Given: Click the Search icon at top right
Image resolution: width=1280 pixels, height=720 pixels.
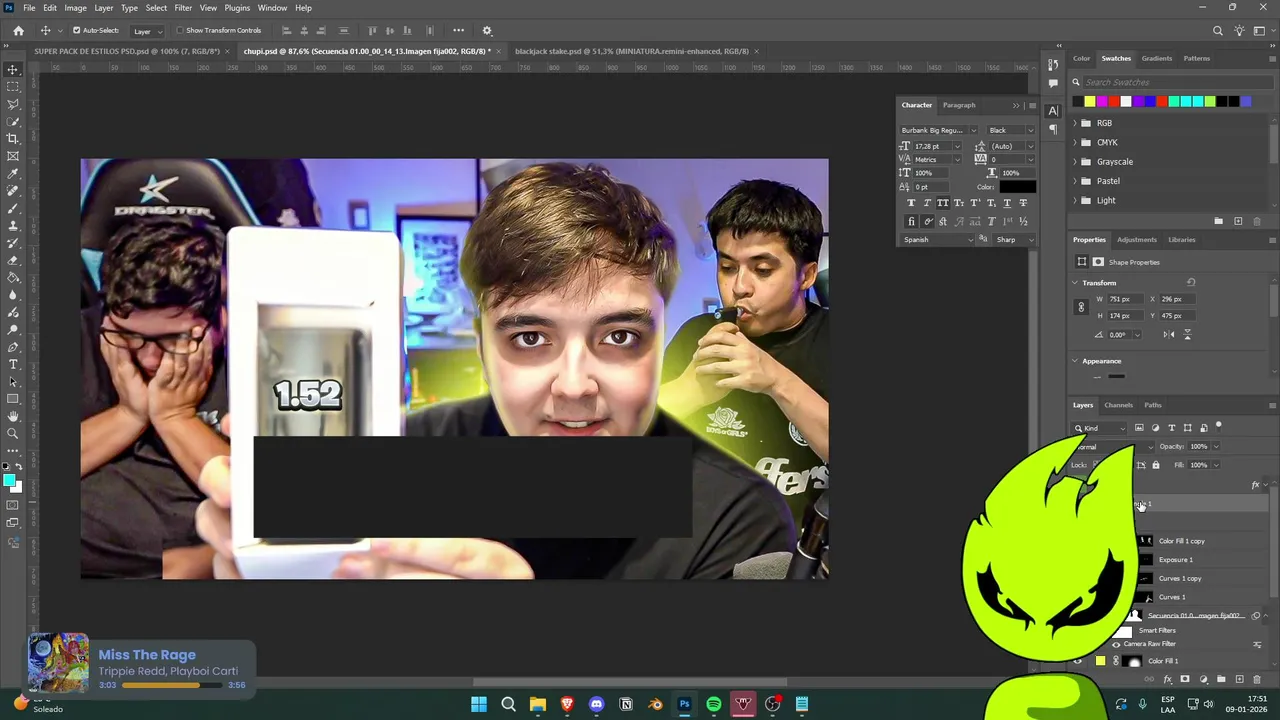Looking at the screenshot, I should [1217, 31].
